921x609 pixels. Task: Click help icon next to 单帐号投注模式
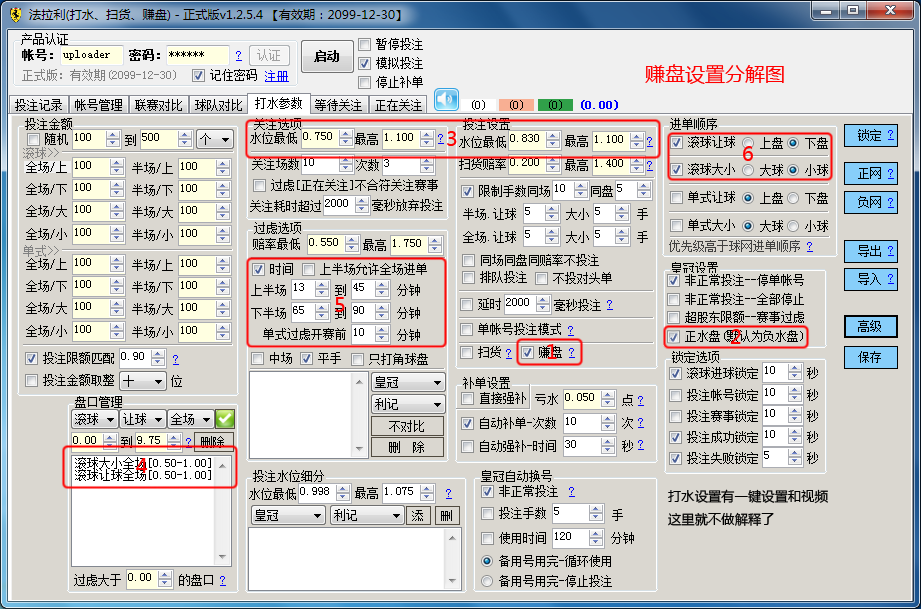coord(570,329)
